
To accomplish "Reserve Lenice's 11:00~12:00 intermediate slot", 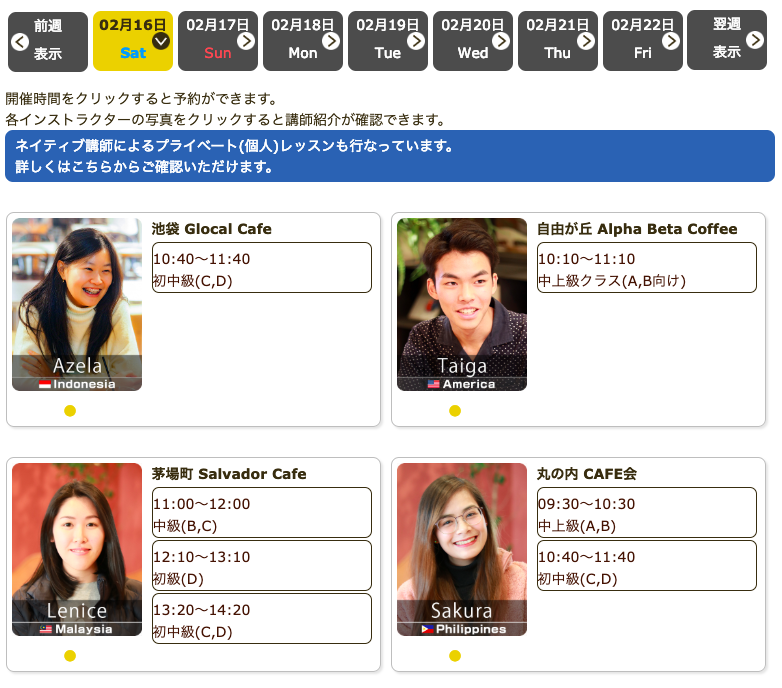I will [x=262, y=513].
